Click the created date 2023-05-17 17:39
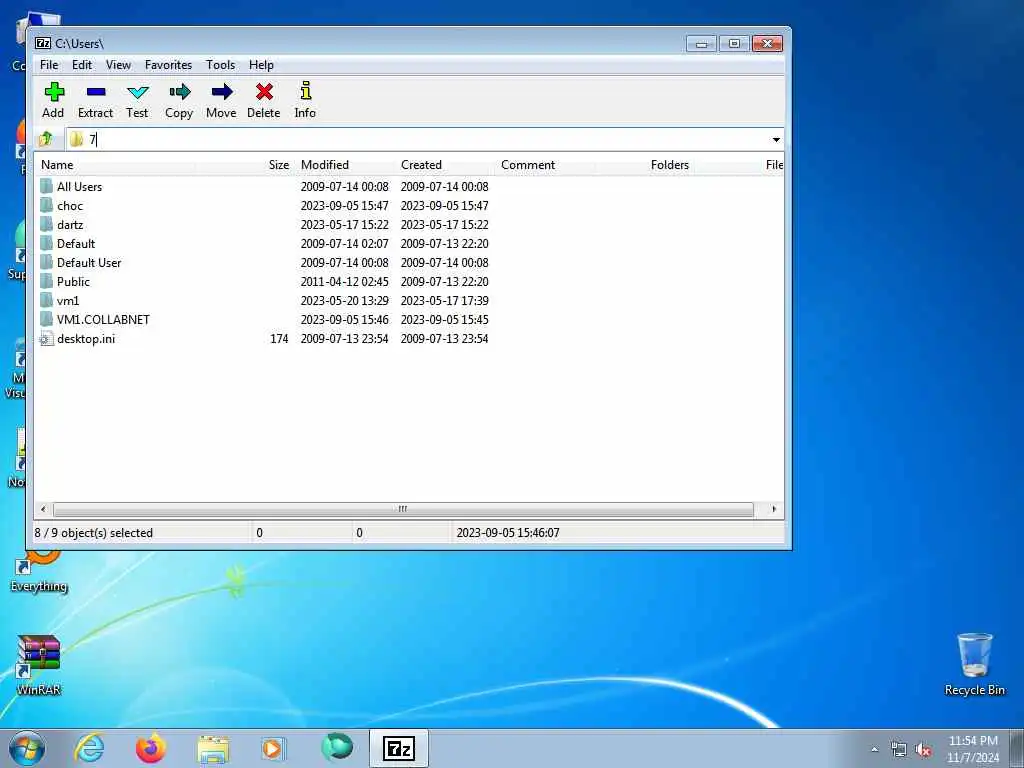Screen dimensions: 1024x768 click(x=445, y=300)
